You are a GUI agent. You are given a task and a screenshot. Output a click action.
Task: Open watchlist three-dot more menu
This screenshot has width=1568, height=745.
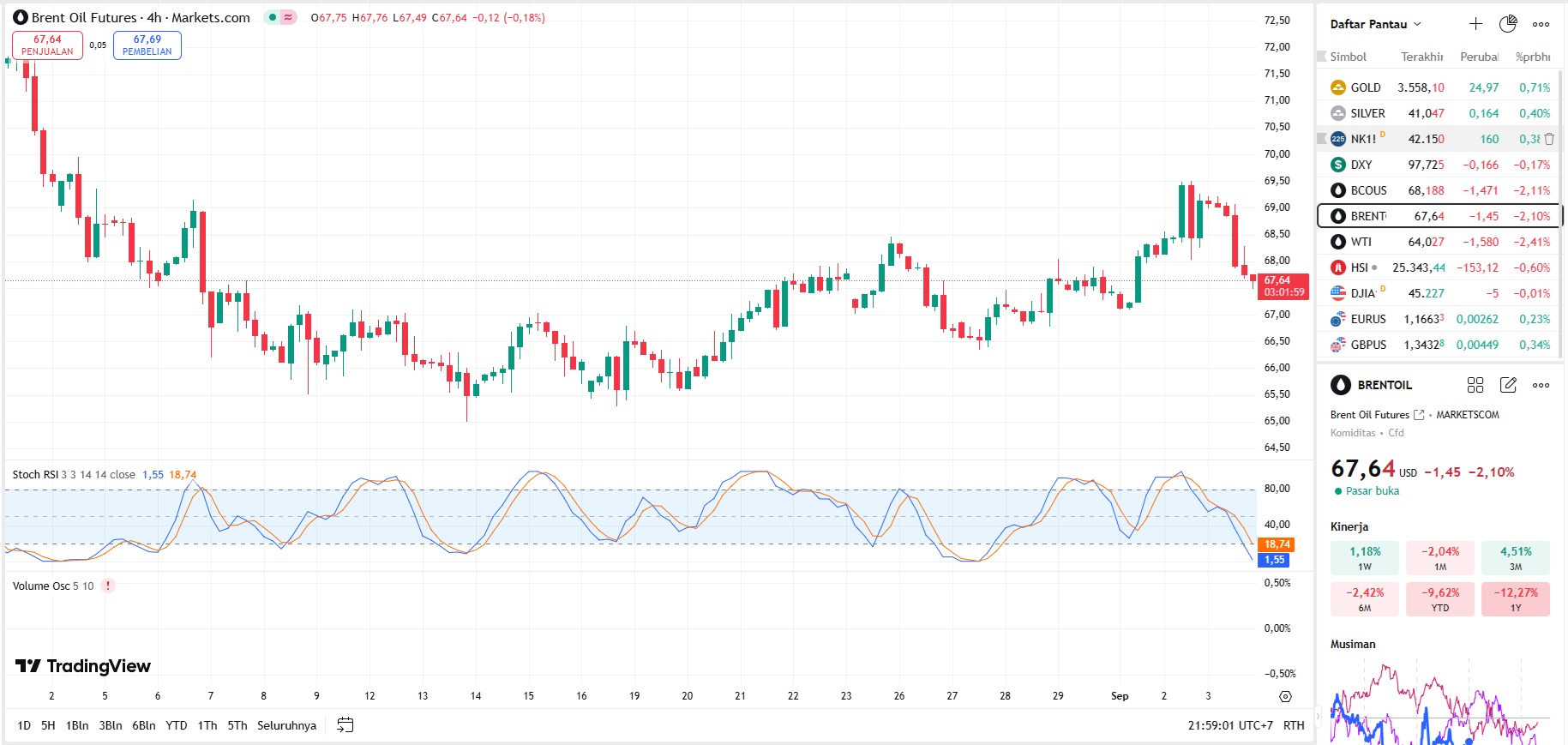coord(1541,24)
